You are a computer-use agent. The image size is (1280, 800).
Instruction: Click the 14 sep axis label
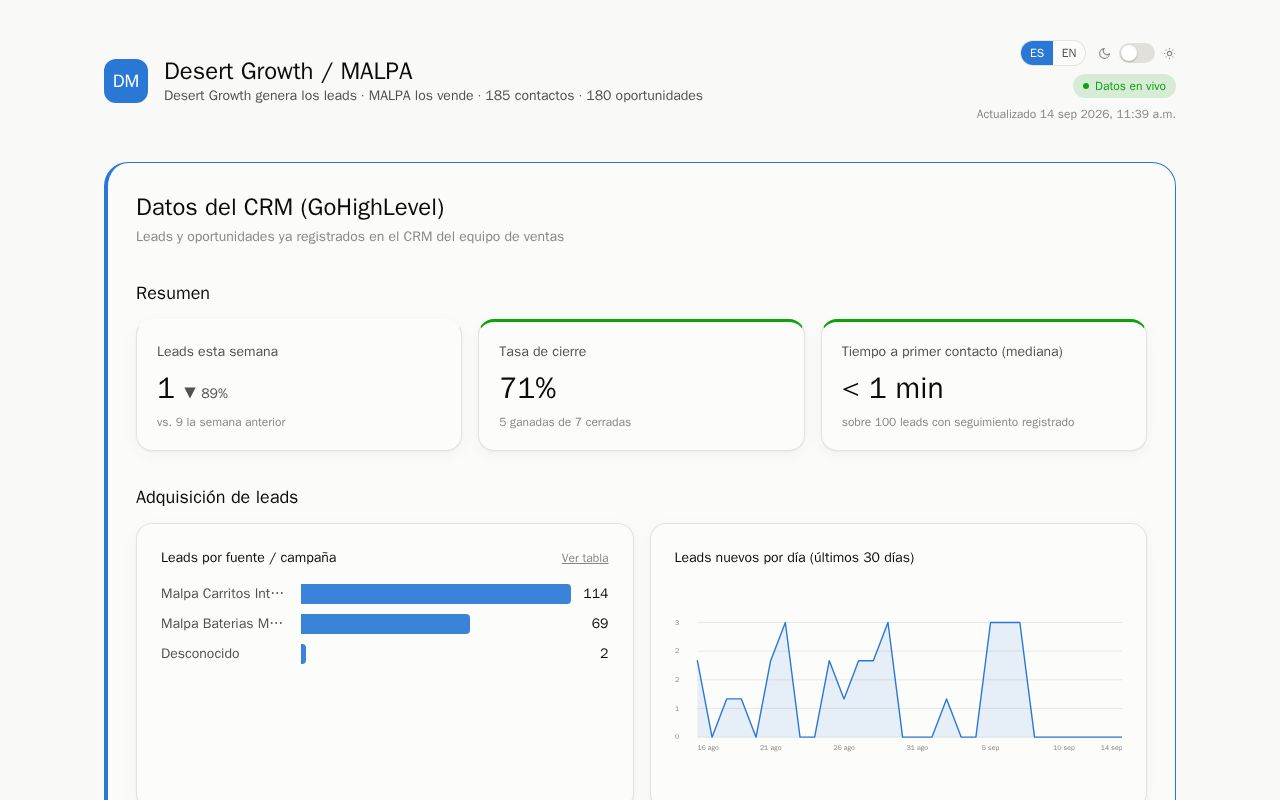pos(1111,748)
